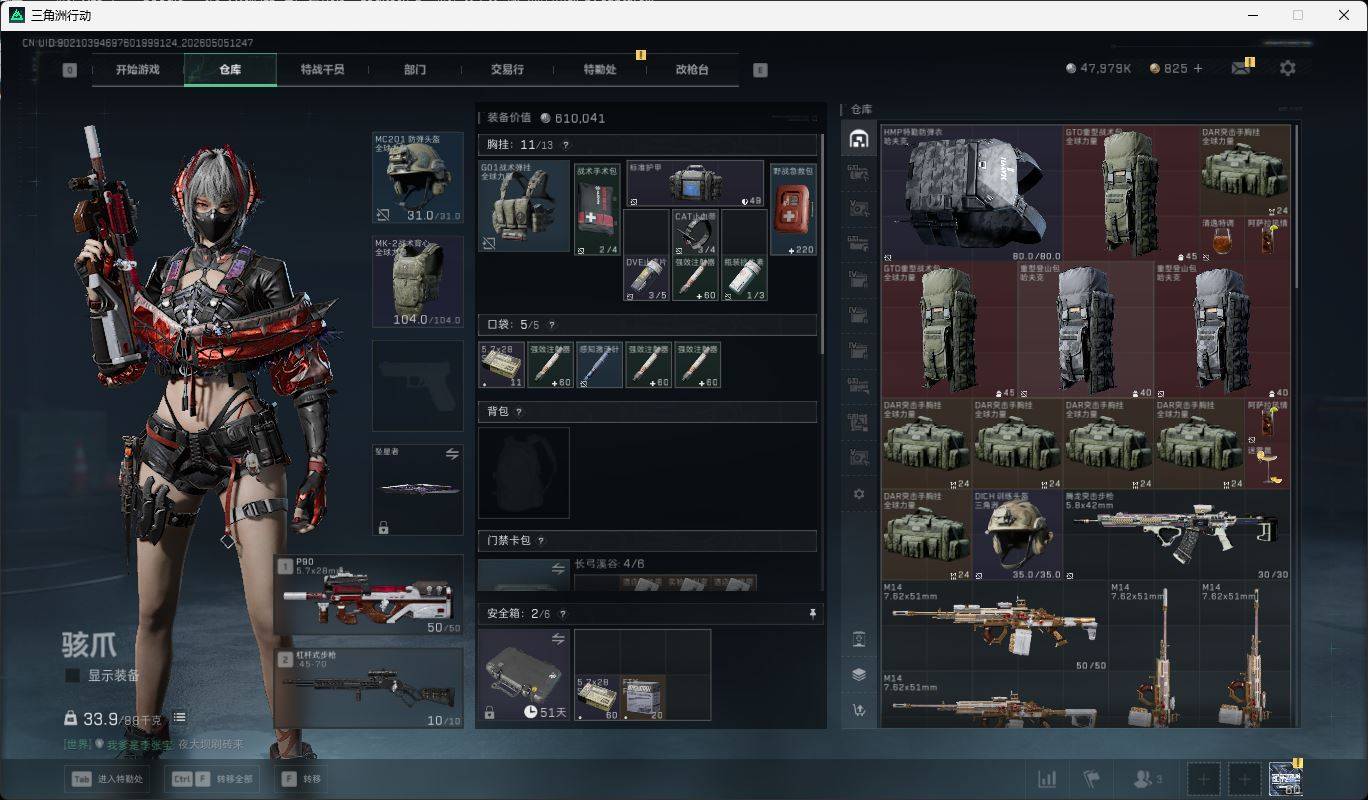This screenshot has width=1368, height=800.
Task: Open the weight details list icon
Action: [179, 717]
